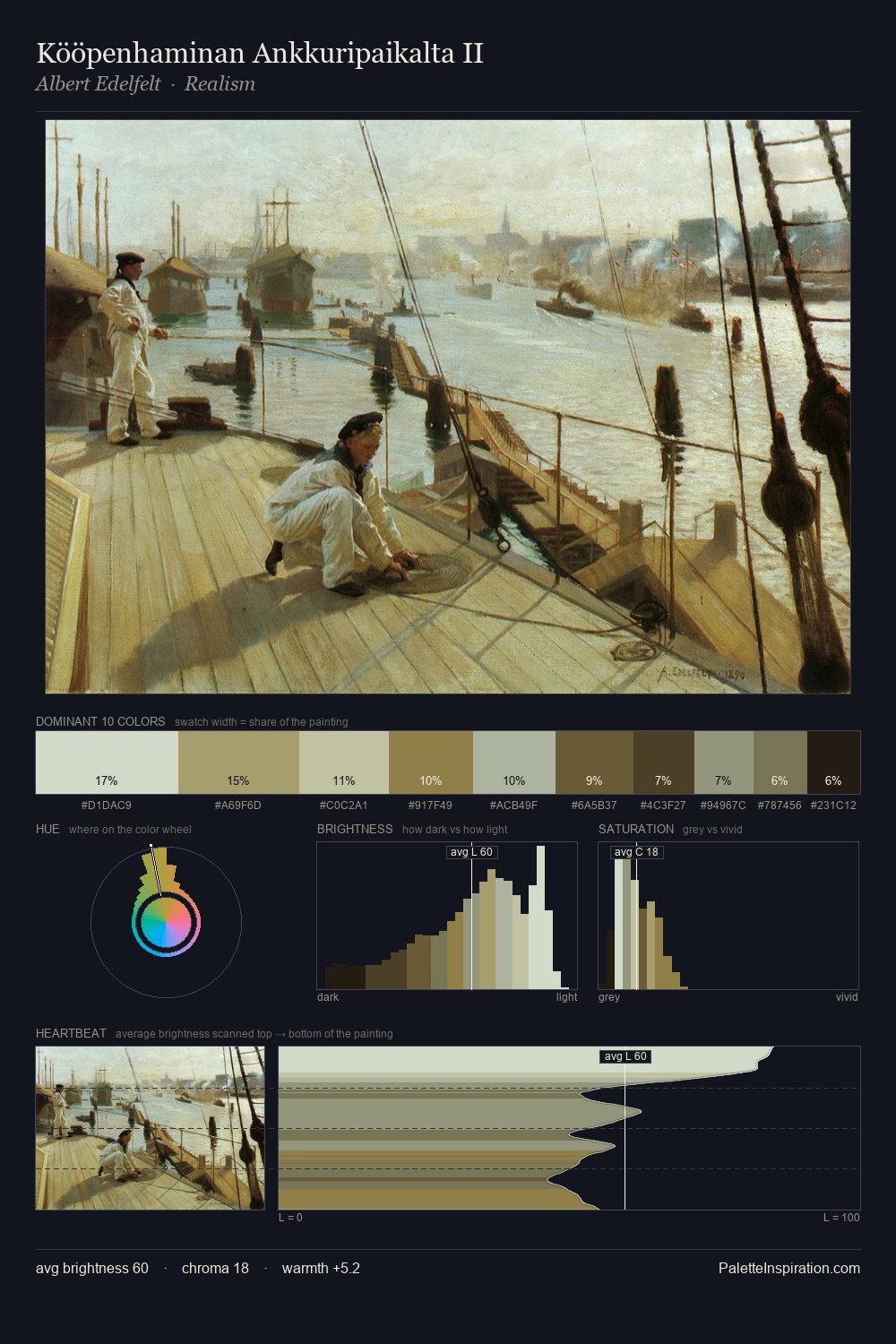Image resolution: width=896 pixels, height=1344 pixels.
Task: Click the title 'Kööpenhaminan Ankkuripaikalta II'
Action: click(x=260, y=53)
